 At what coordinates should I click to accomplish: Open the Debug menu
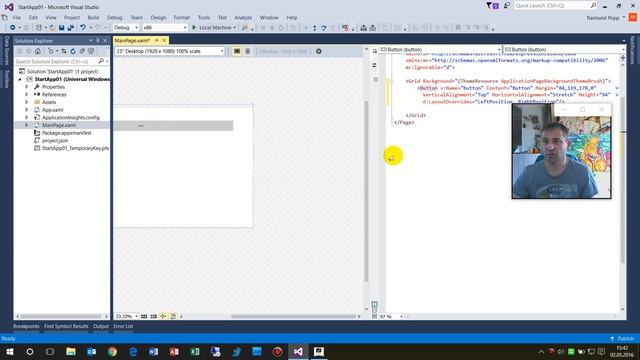point(115,18)
